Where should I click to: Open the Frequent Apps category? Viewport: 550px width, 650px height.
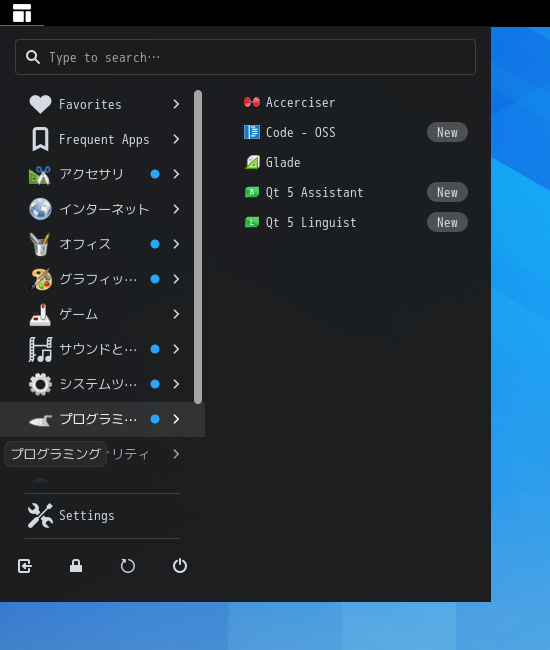(x=102, y=139)
